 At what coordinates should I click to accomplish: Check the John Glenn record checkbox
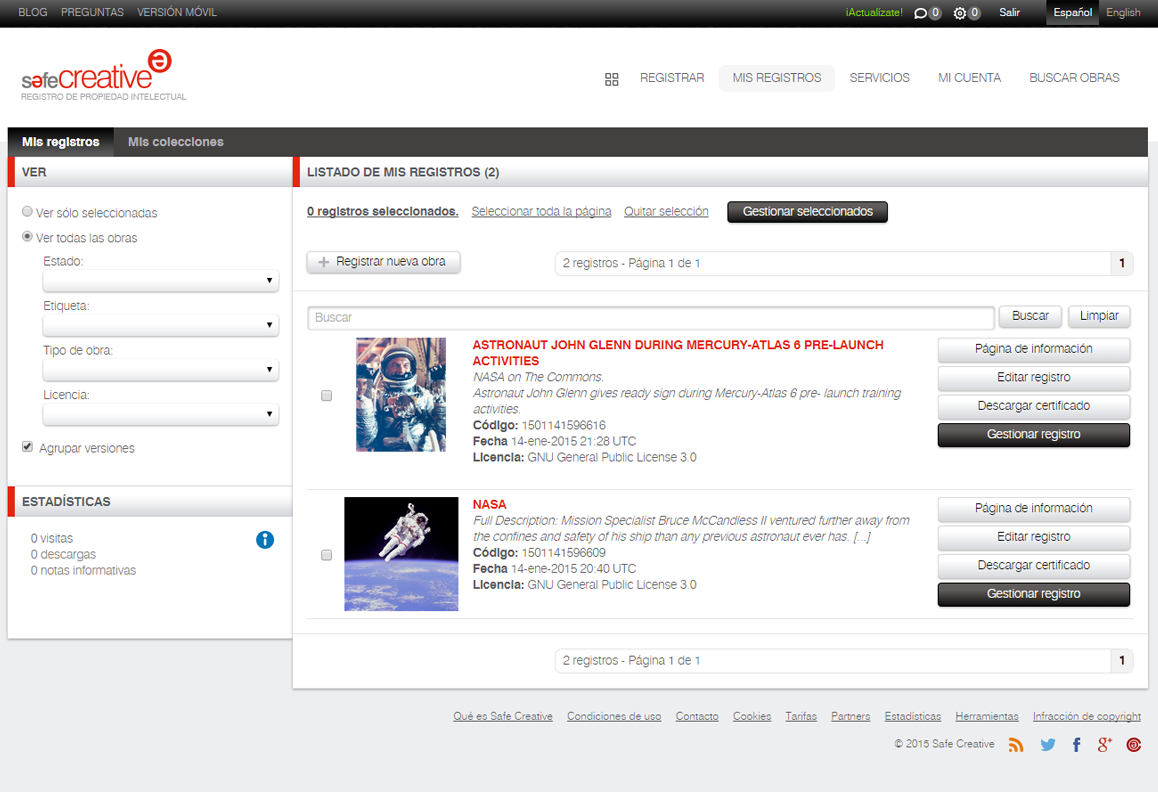point(326,396)
